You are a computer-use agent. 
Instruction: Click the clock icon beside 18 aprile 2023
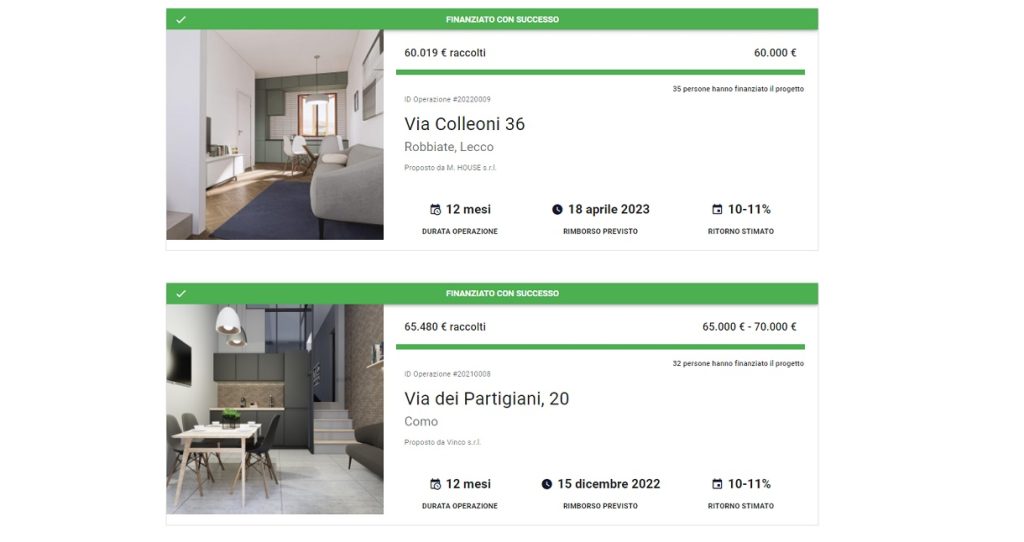tap(557, 210)
